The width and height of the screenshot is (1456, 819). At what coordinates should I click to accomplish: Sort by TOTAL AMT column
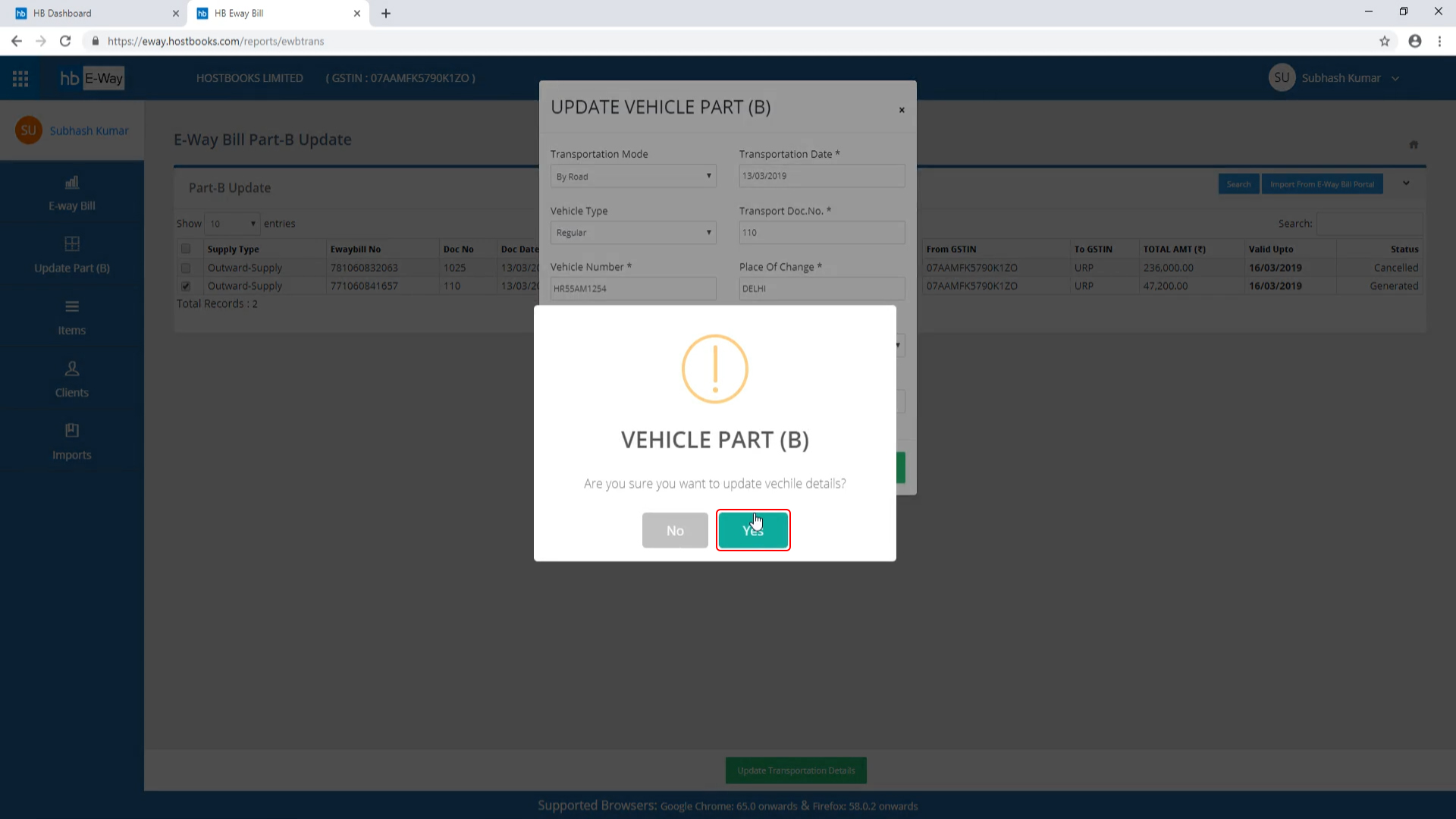point(1175,249)
